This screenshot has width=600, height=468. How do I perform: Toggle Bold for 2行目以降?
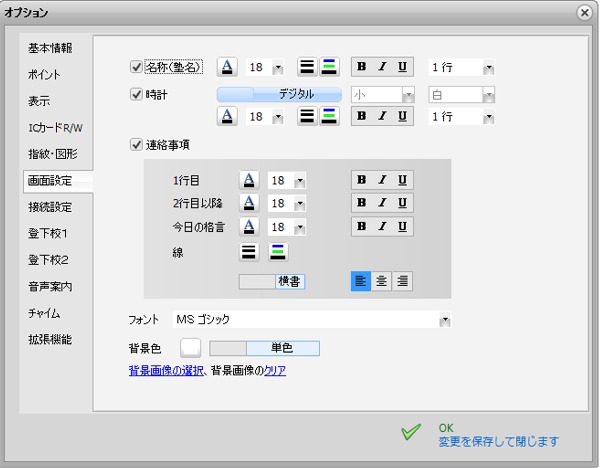pyautogui.click(x=361, y=203)
